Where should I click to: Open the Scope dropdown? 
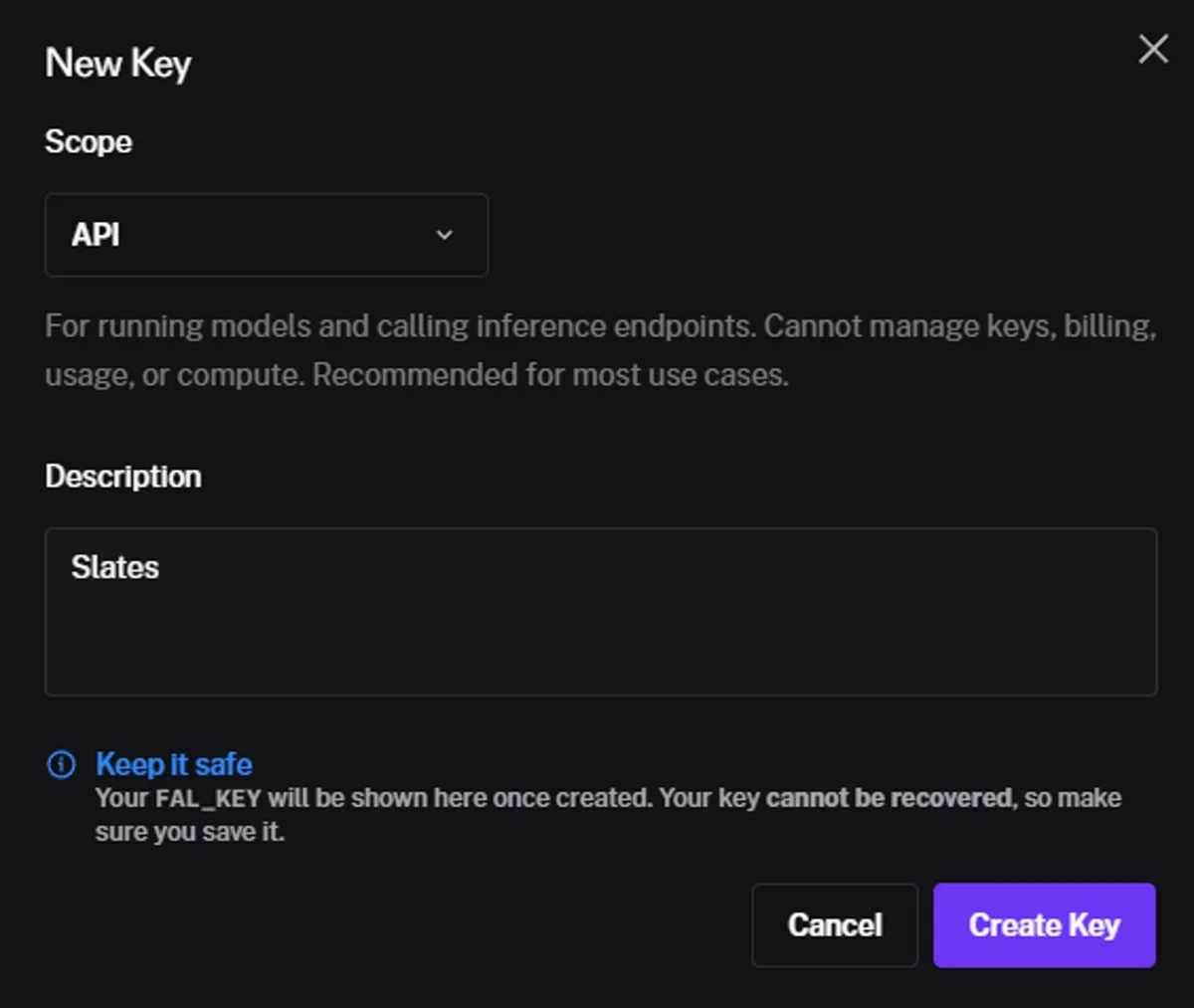[x=266, y=235]
